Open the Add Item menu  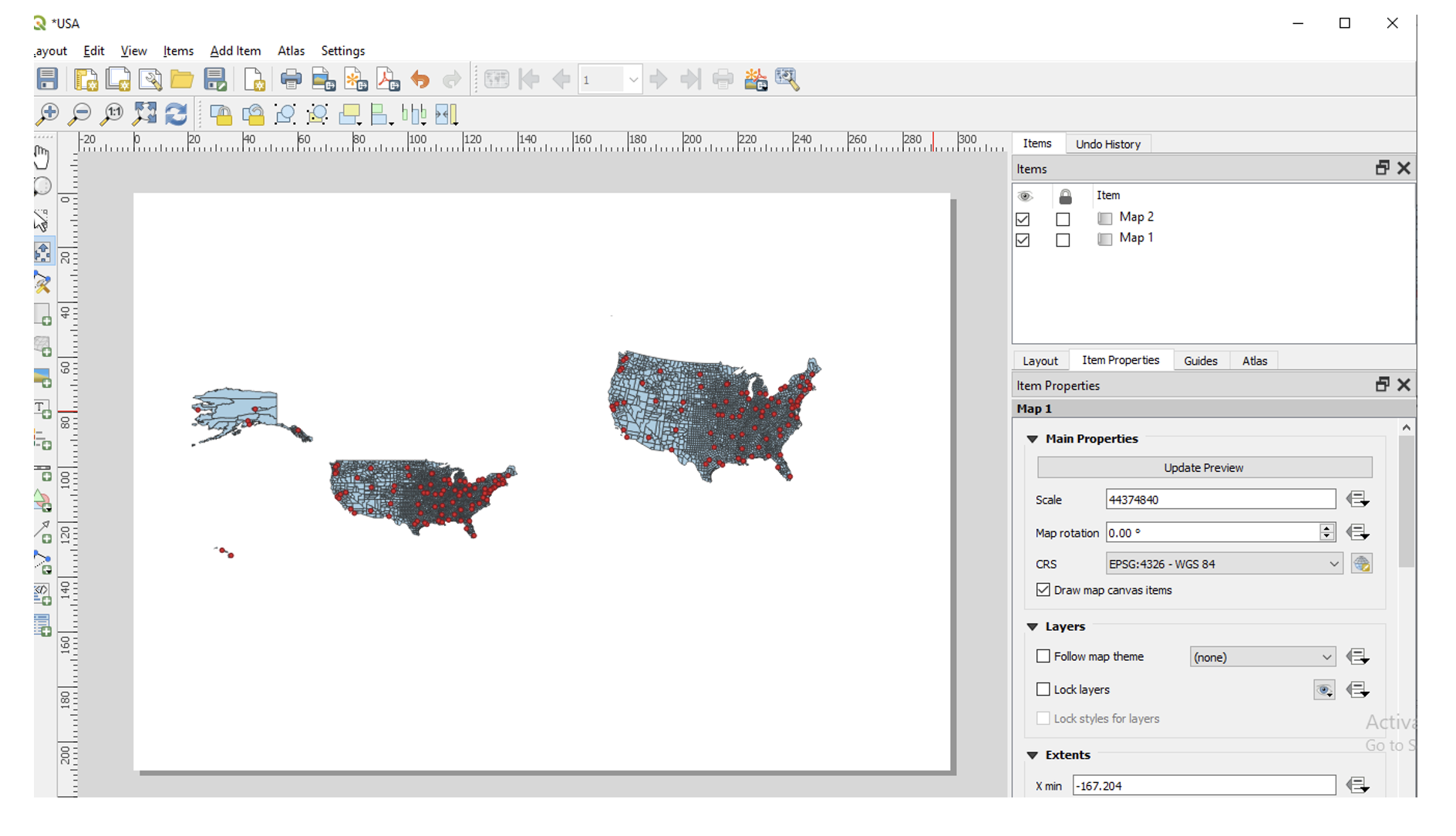[235, 51]
